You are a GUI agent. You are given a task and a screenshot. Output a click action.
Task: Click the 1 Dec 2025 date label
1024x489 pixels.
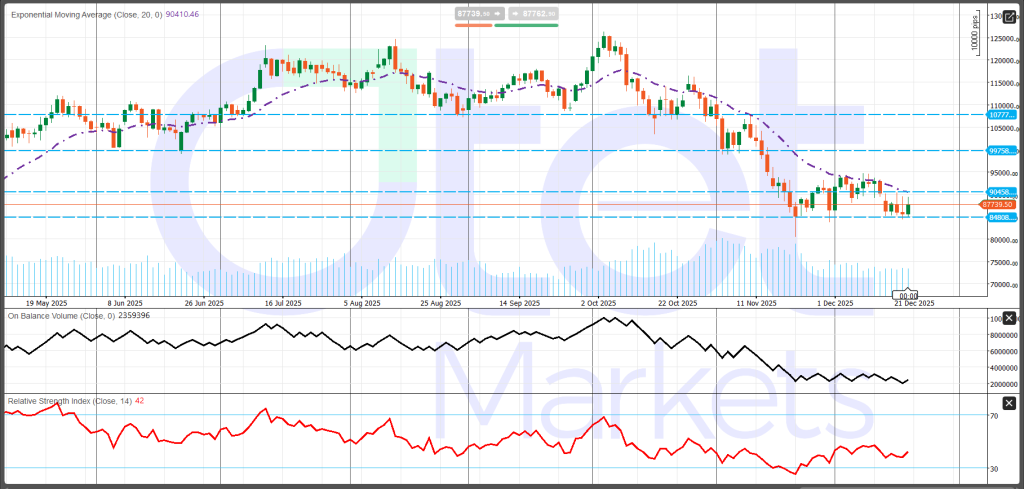(834, 303)
